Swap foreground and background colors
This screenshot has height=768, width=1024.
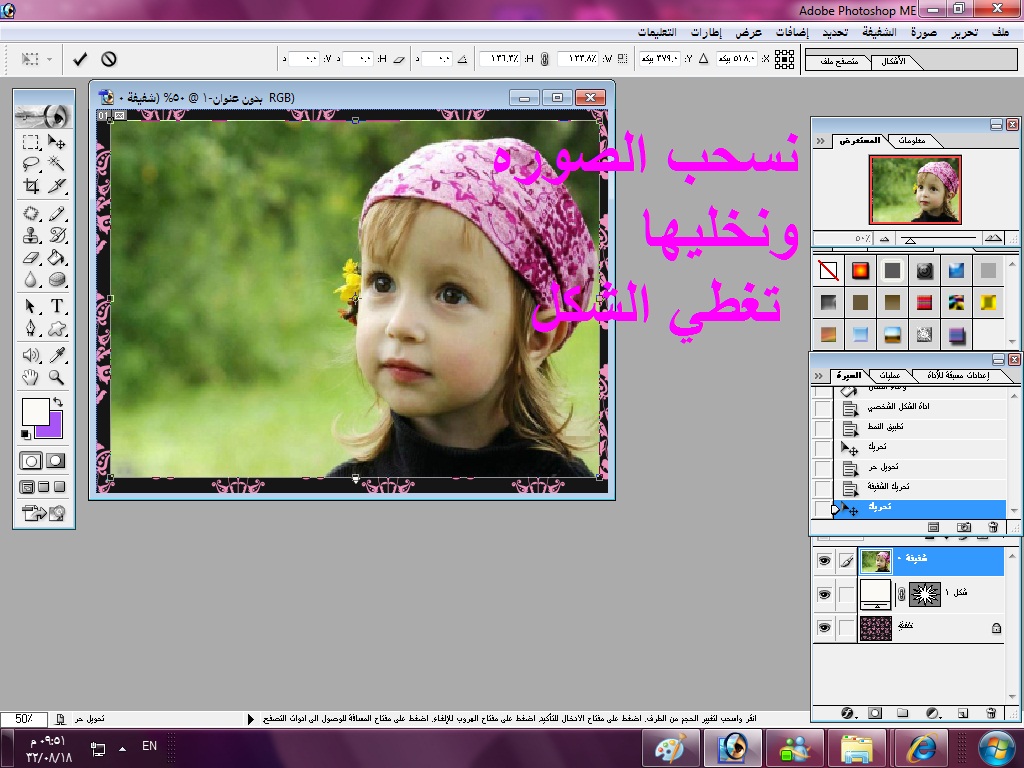[x=57, y=402]
